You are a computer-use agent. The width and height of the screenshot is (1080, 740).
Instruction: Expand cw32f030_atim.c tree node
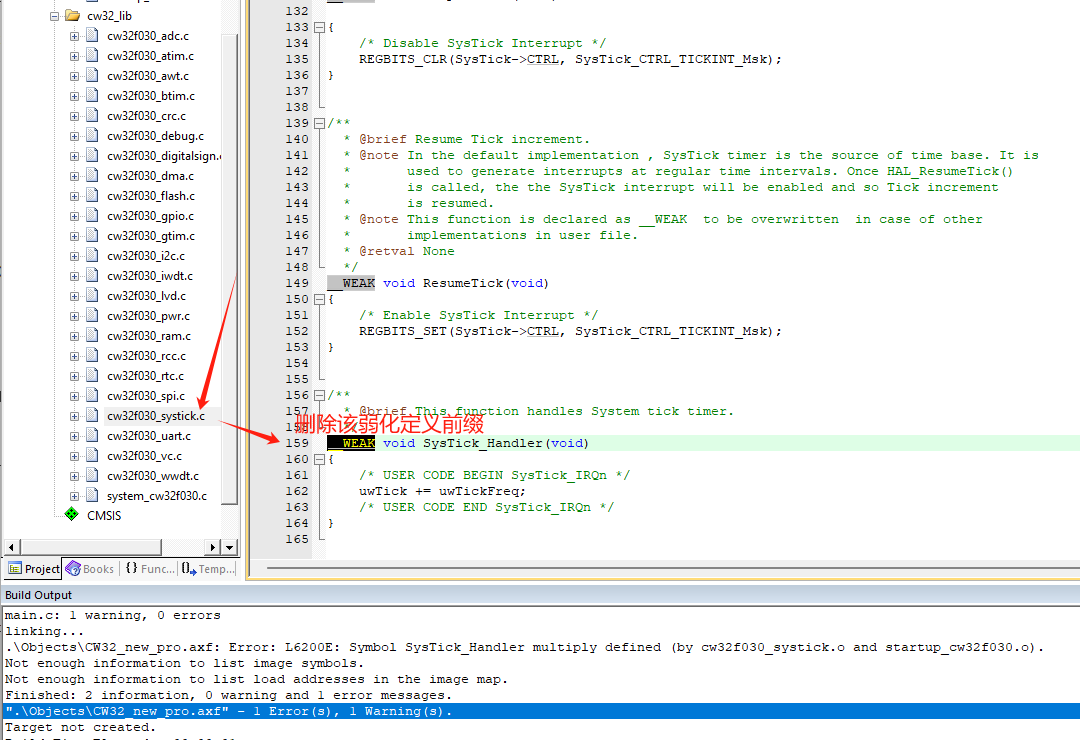pos(74,56)
